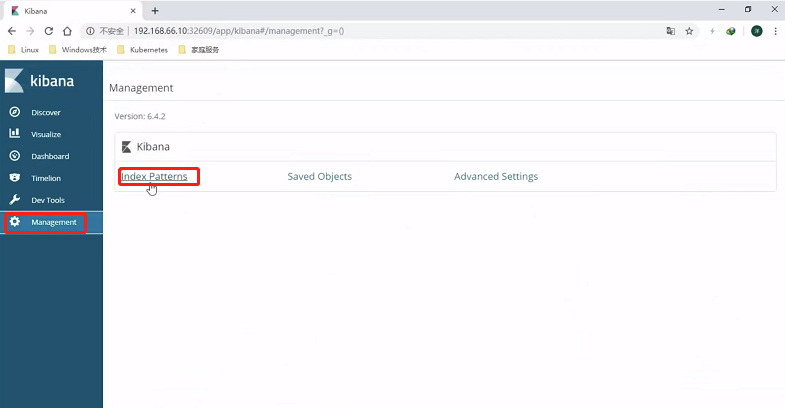Open Dashboard via the gauge icon
Viewport: 785px width, 408px height.
point(15,156)
